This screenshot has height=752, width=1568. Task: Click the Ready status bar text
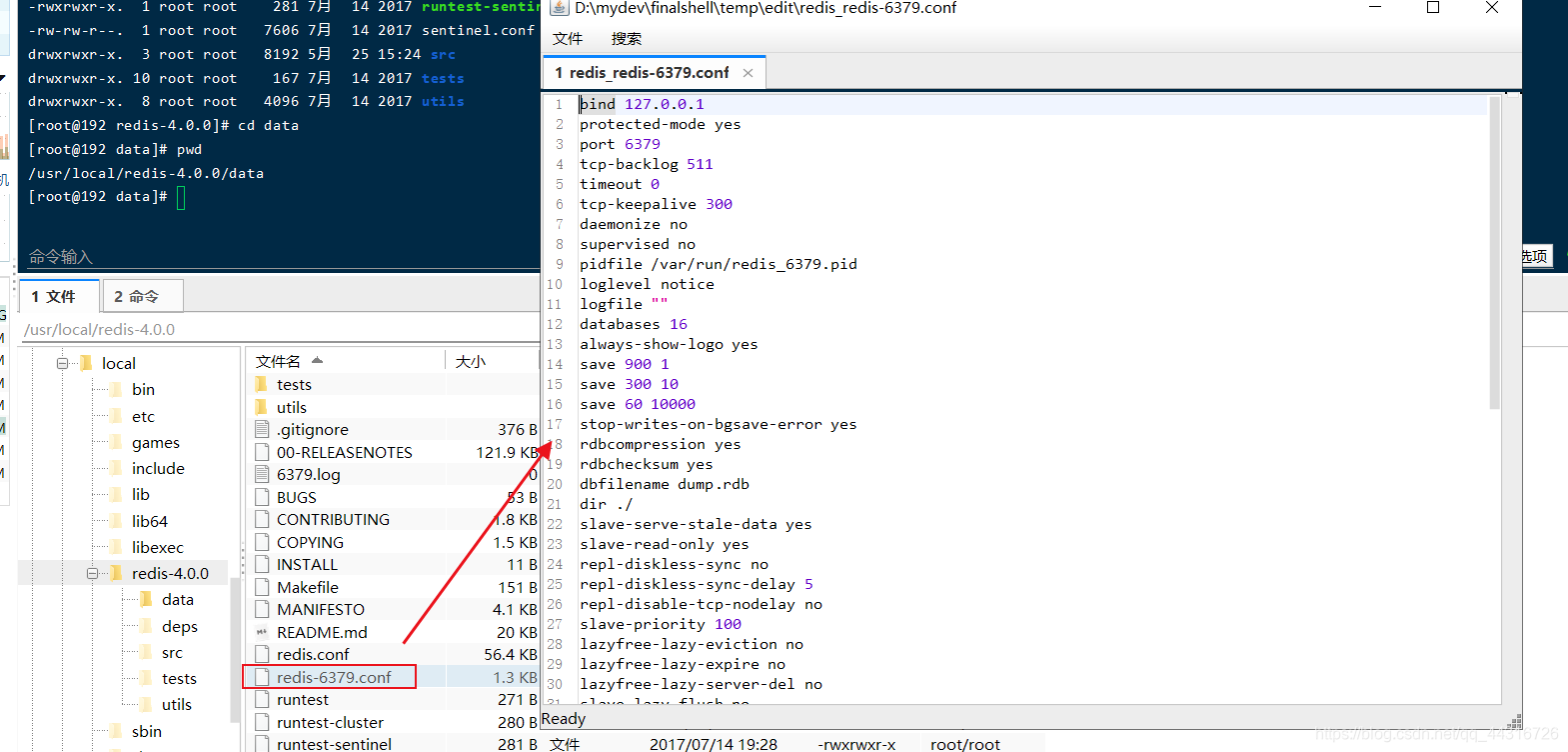564,718
